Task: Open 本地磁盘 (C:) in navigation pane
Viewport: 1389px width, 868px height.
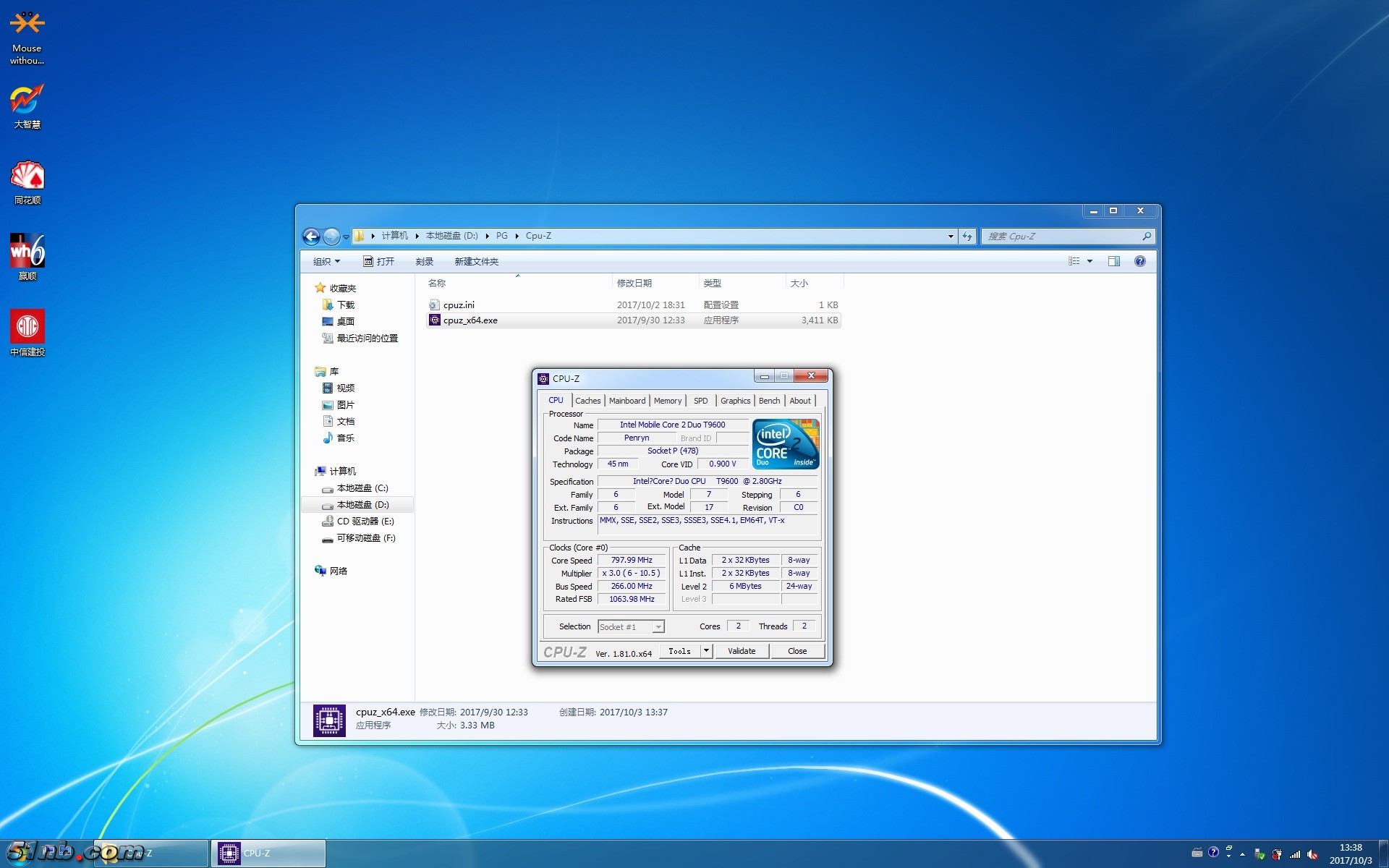Action: pos(362,488)
